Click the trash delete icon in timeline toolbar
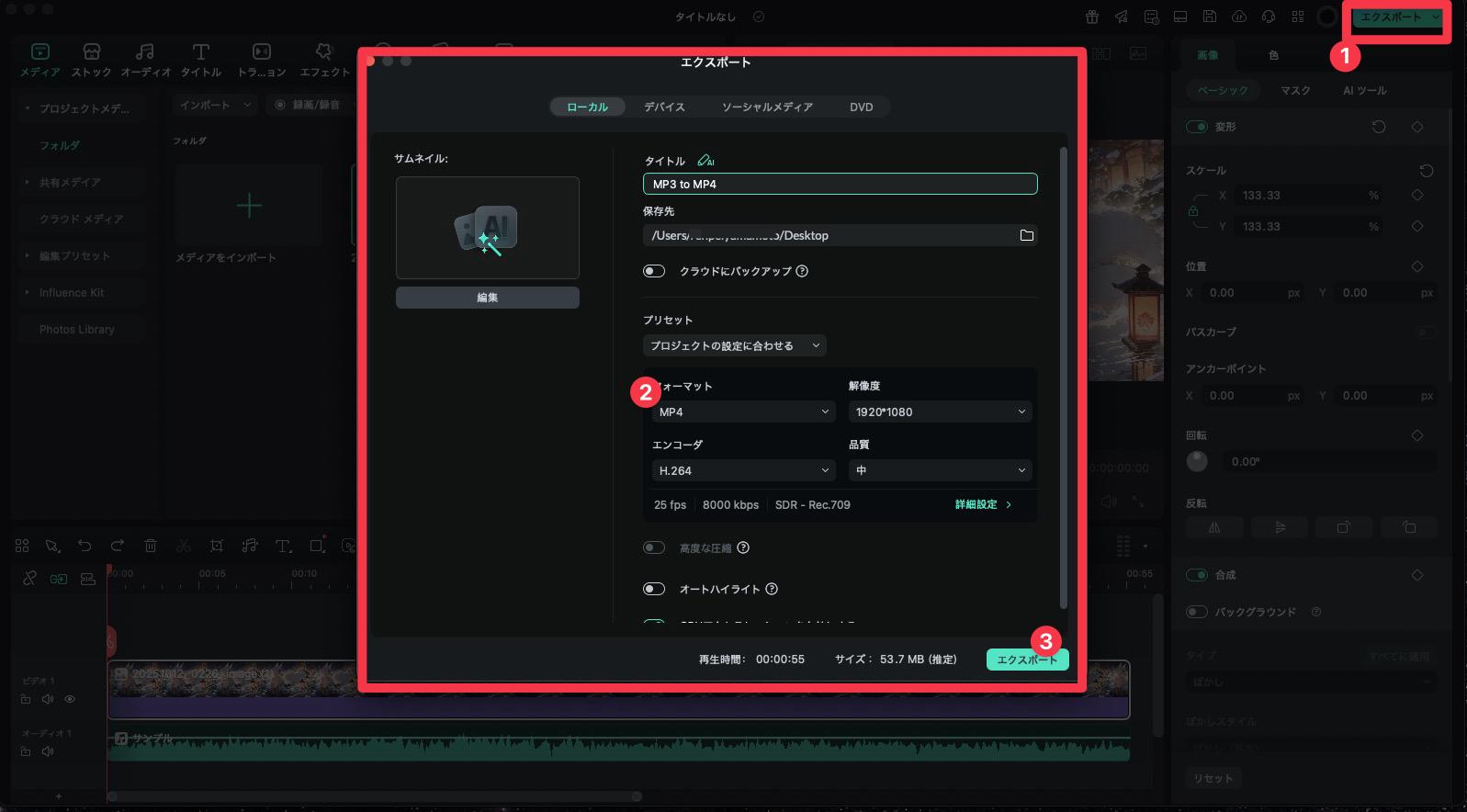1467x812 pixels. [x=151, y=546]
